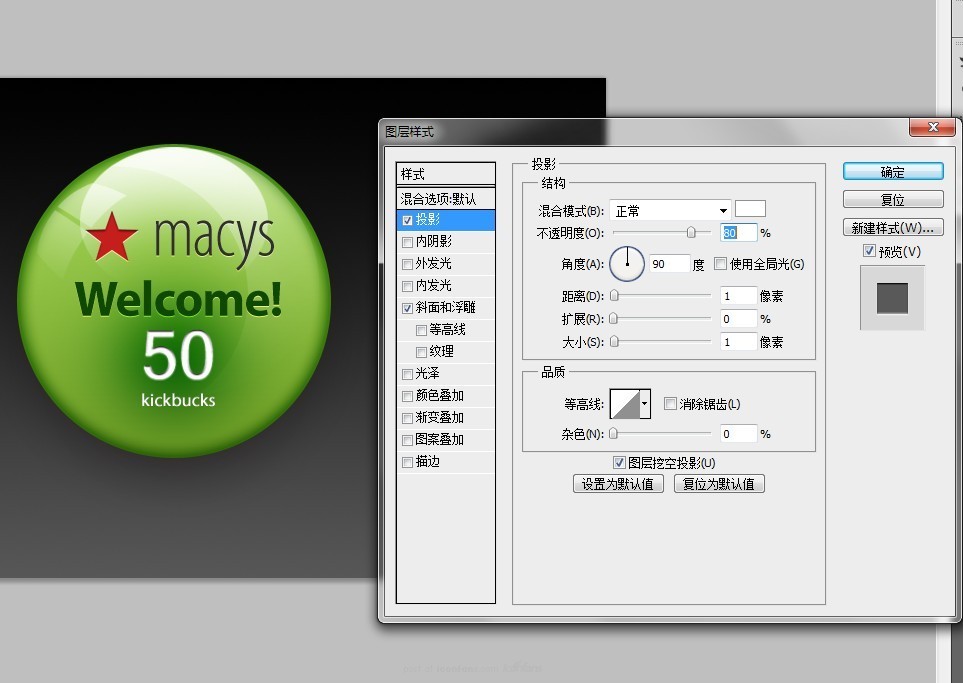The height and width of the screenshot is (683, 963).
Task: Click the style preview thumbnail square
Action: [892, 299]
